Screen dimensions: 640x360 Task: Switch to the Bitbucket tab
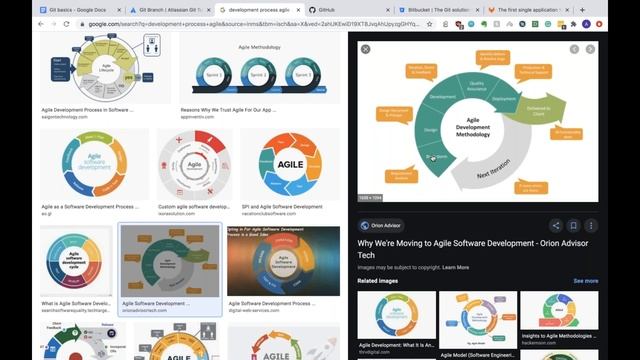[439, 10]
